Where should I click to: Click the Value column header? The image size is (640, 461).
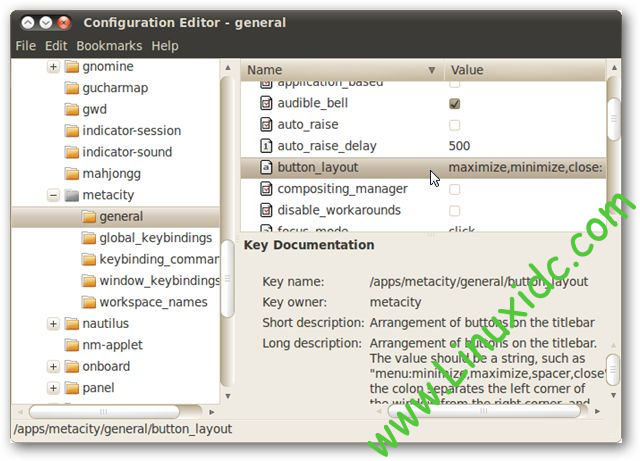click(520, 70)
